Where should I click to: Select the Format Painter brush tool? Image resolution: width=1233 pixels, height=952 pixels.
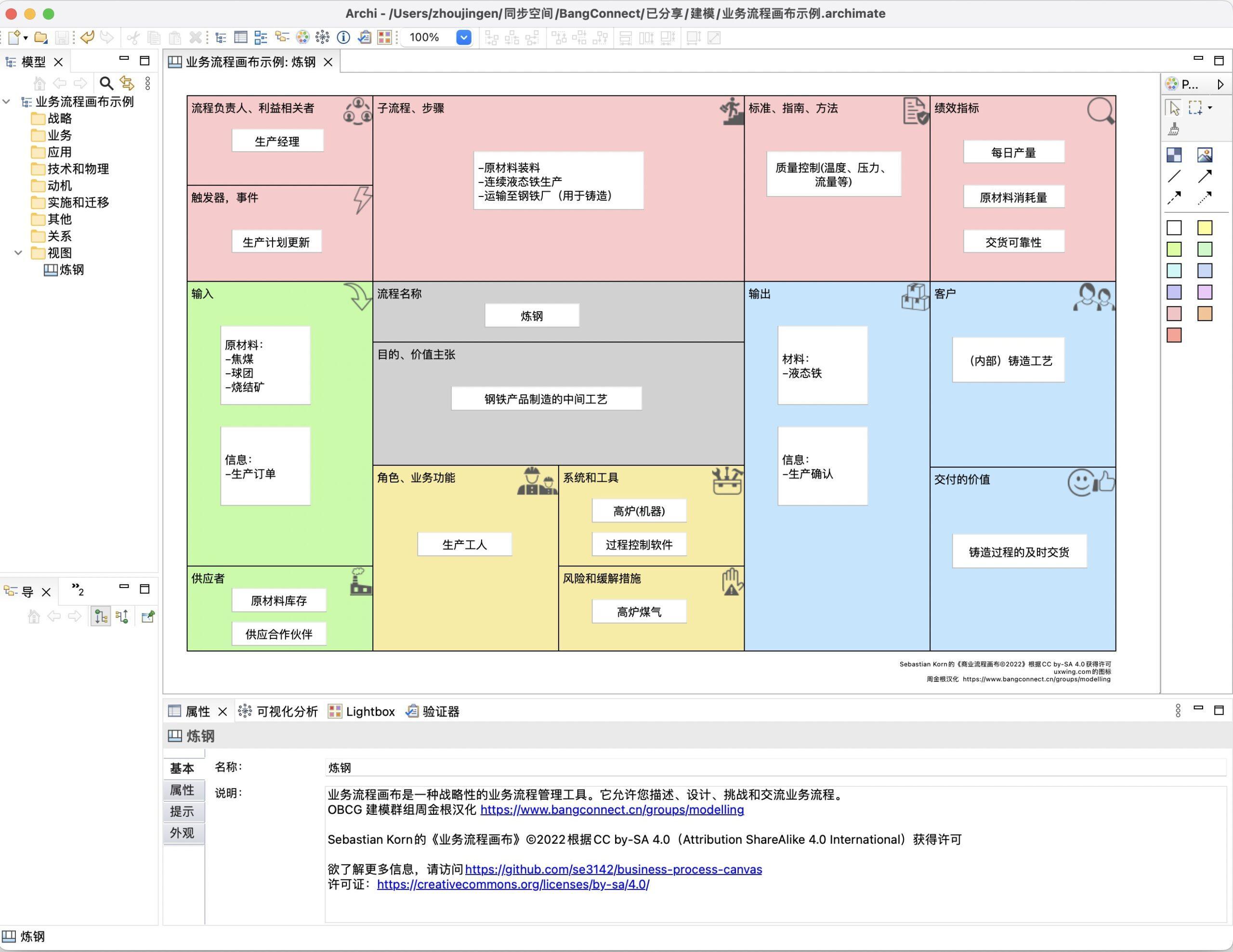pos(1174,129)
